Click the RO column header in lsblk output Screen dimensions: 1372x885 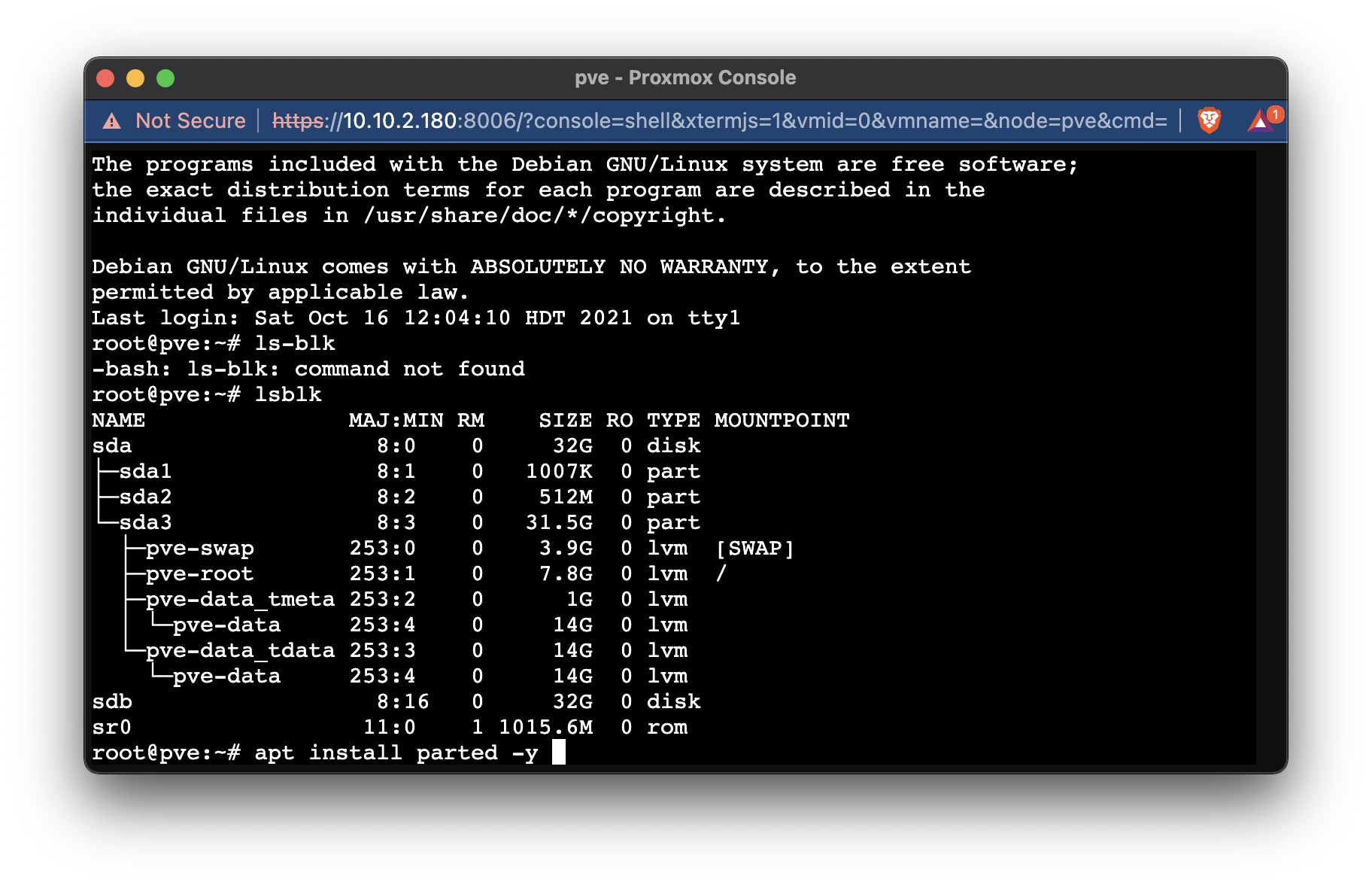tap(619, 420)
